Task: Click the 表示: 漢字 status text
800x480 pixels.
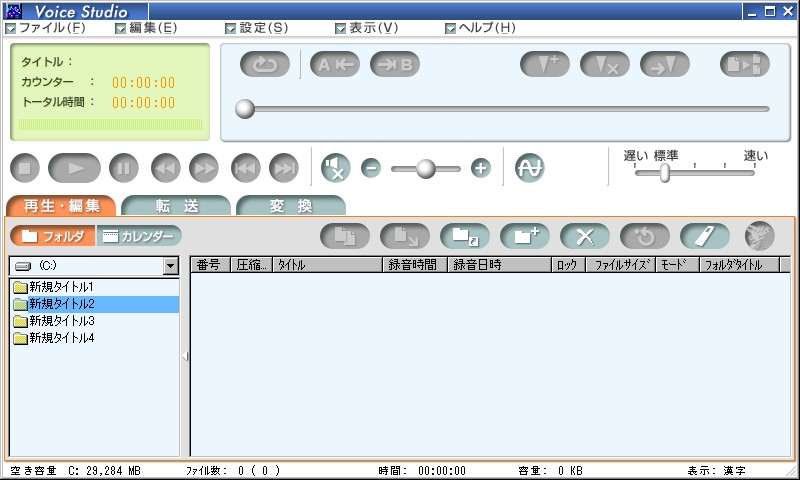Action: 716,470
